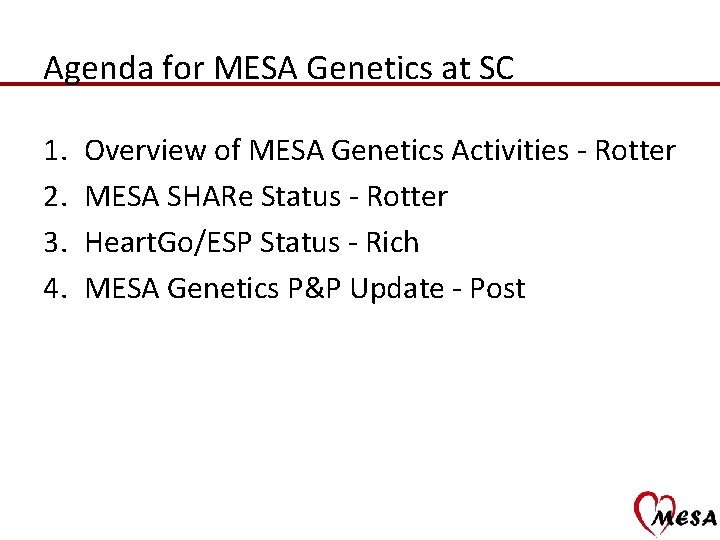Click the name 'Rich' in item three
This screenshot has width=720, height=540.
[392, 243]
